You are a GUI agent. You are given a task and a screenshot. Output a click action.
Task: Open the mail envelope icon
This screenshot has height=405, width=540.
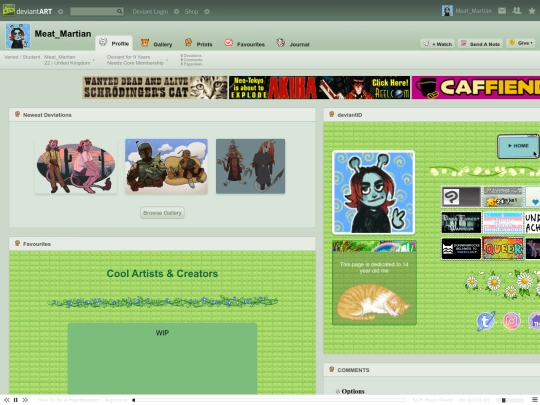click(x=502, y=11)
